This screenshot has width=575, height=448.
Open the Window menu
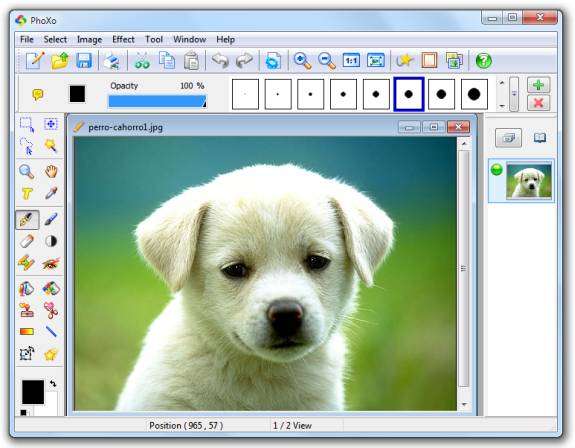click(x=189, y=39)
